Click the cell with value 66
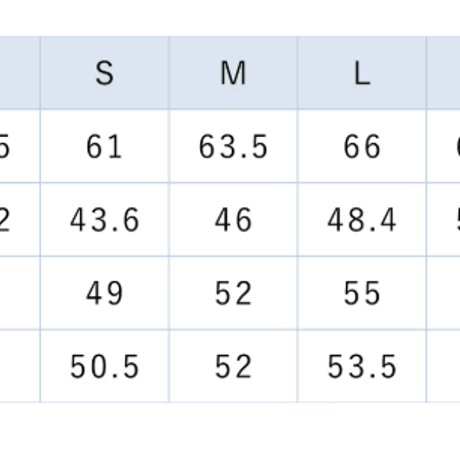 (362, 146)
